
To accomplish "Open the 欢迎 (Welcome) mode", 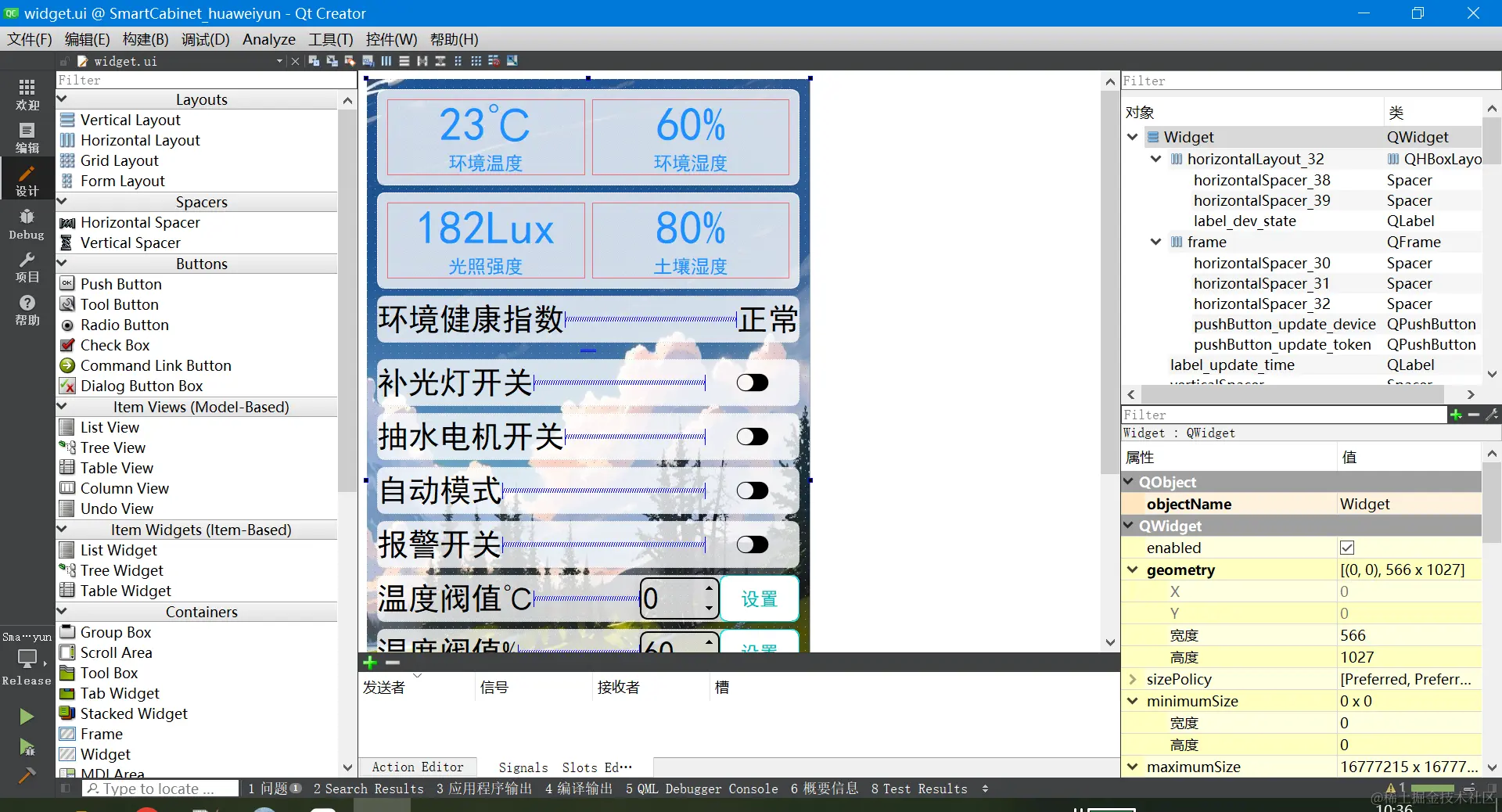I will [26, 94].
